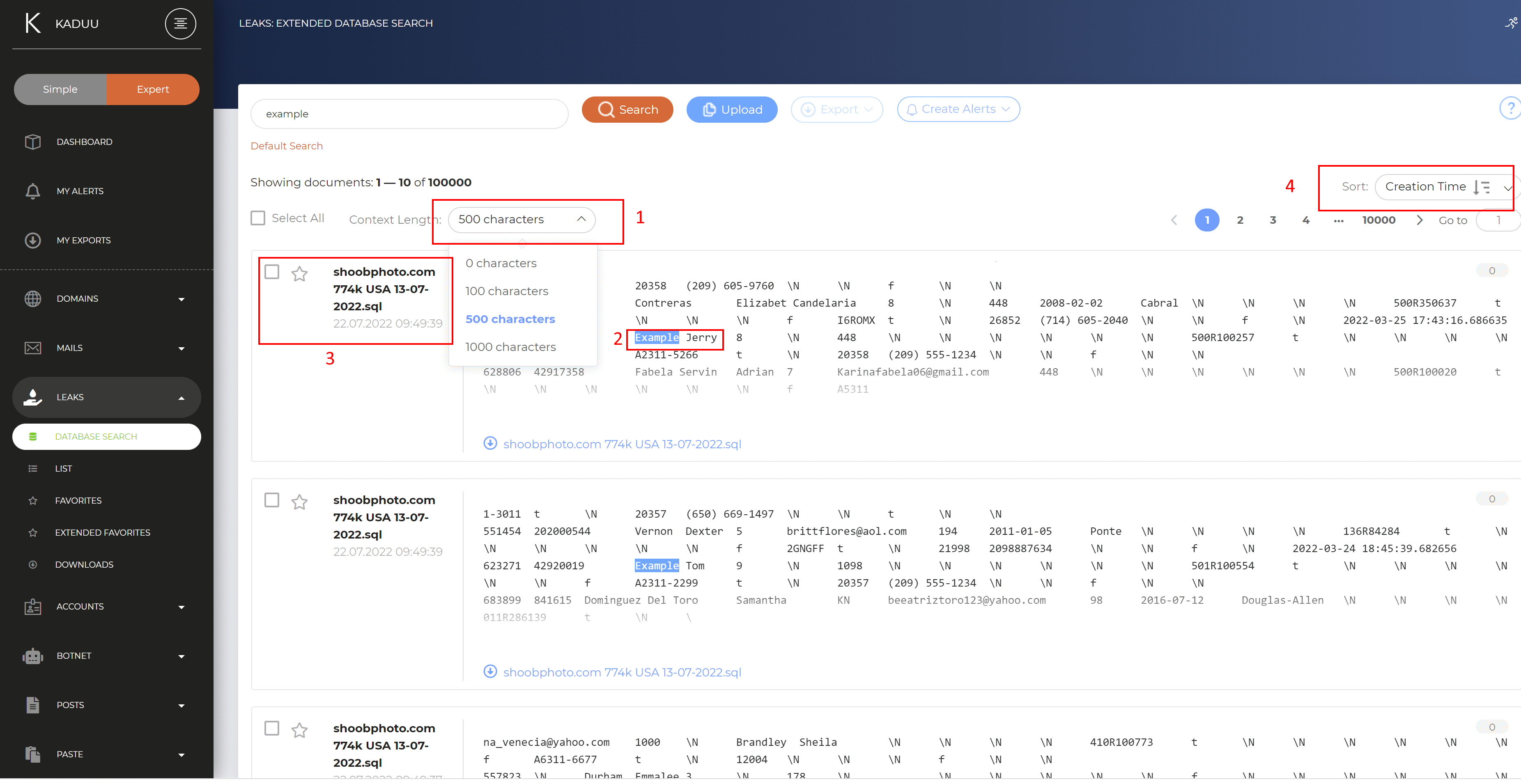The height and width of the screenshot is (784, 1521).
Task: Click the Default Search link
Action: tap(286, 146)
